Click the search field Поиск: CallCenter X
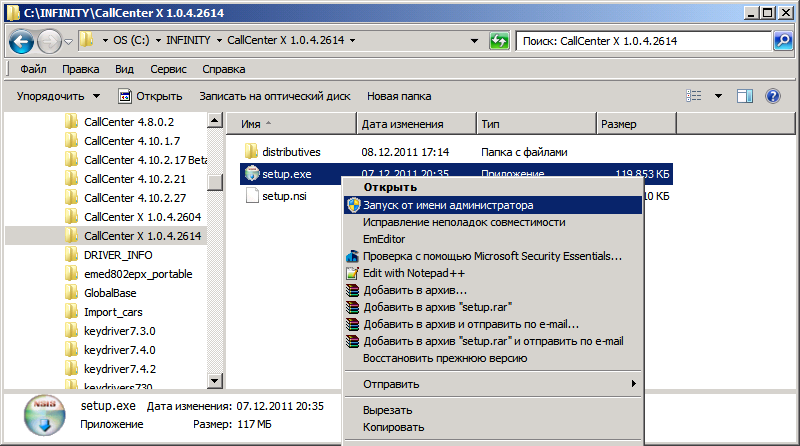This screenshot has width=800, height=446. [x=644, y=41]
